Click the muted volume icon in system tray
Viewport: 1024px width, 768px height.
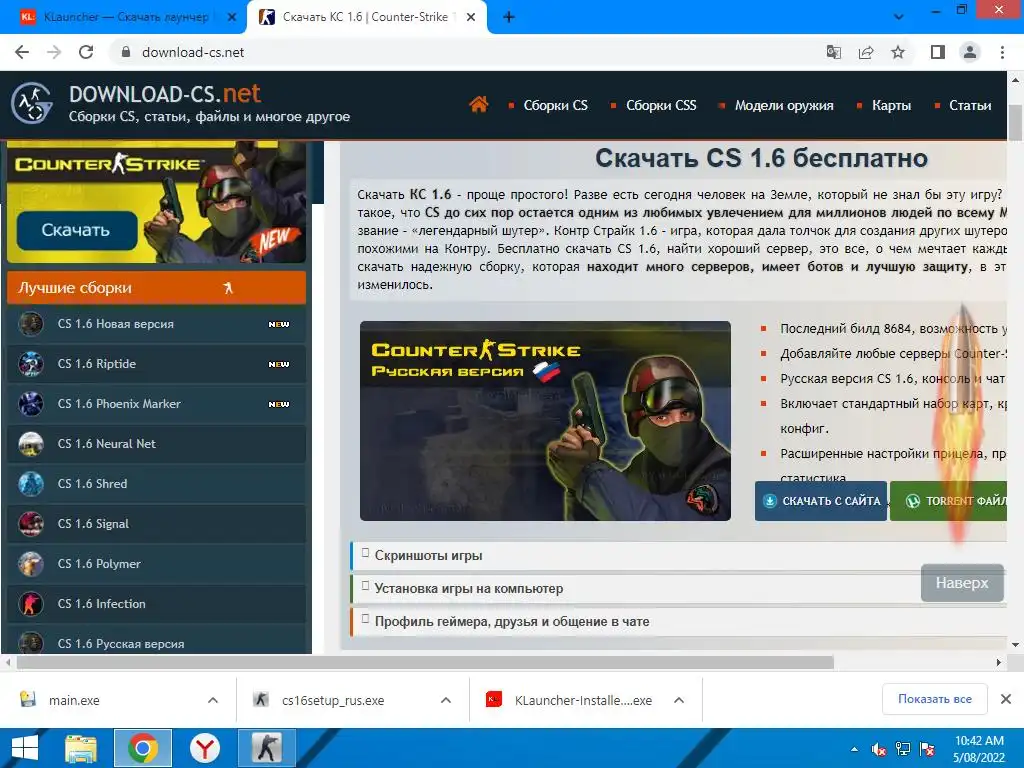click(878, 749)
